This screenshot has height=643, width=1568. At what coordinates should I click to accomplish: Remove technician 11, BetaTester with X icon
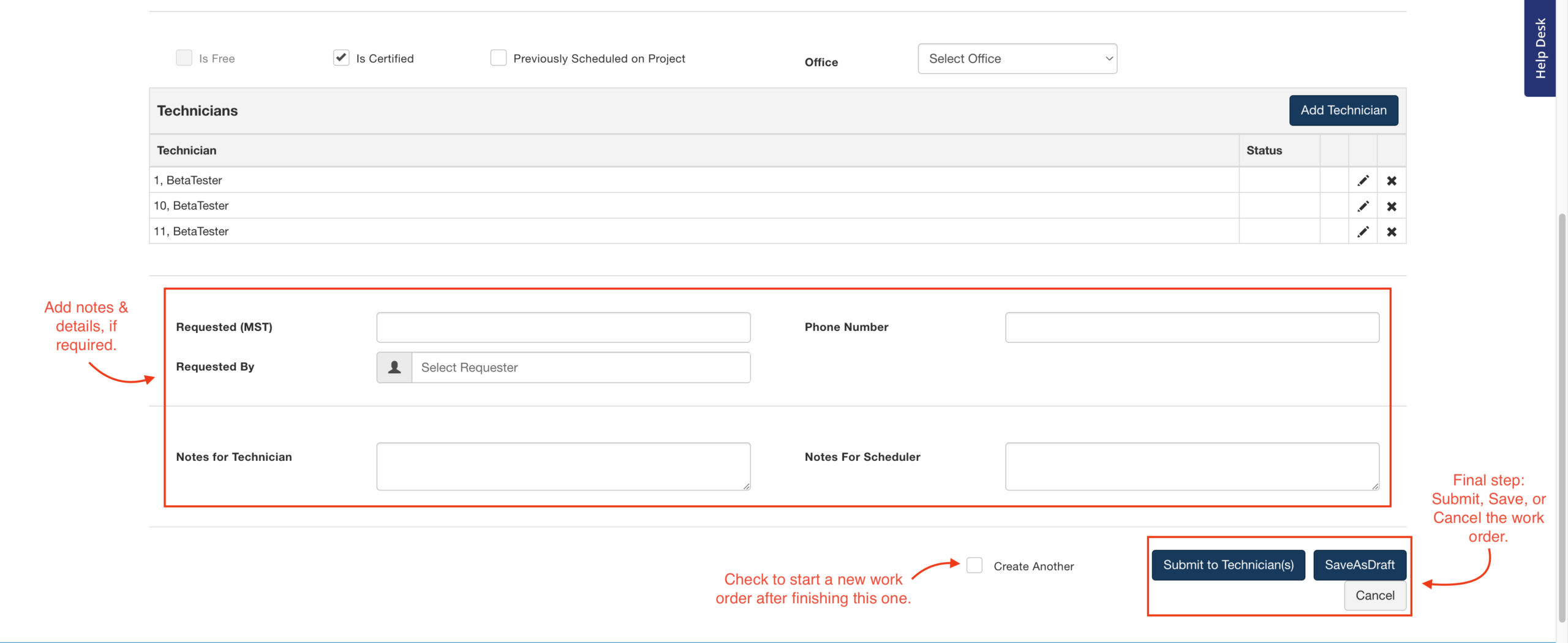click(x=1392, y=232)
